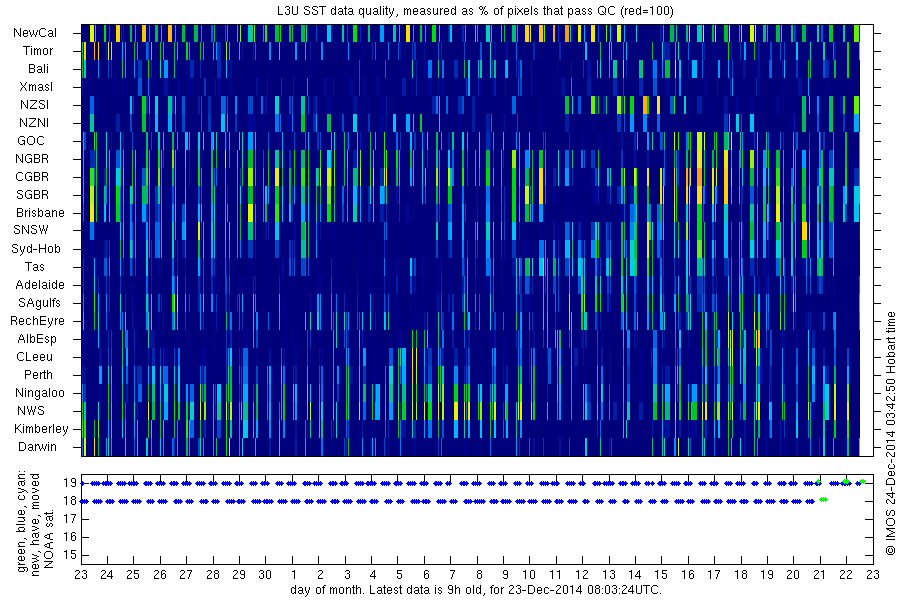900x600 pixels.
Task: Click the NewCal region label
Action: [x=35, y=33]
